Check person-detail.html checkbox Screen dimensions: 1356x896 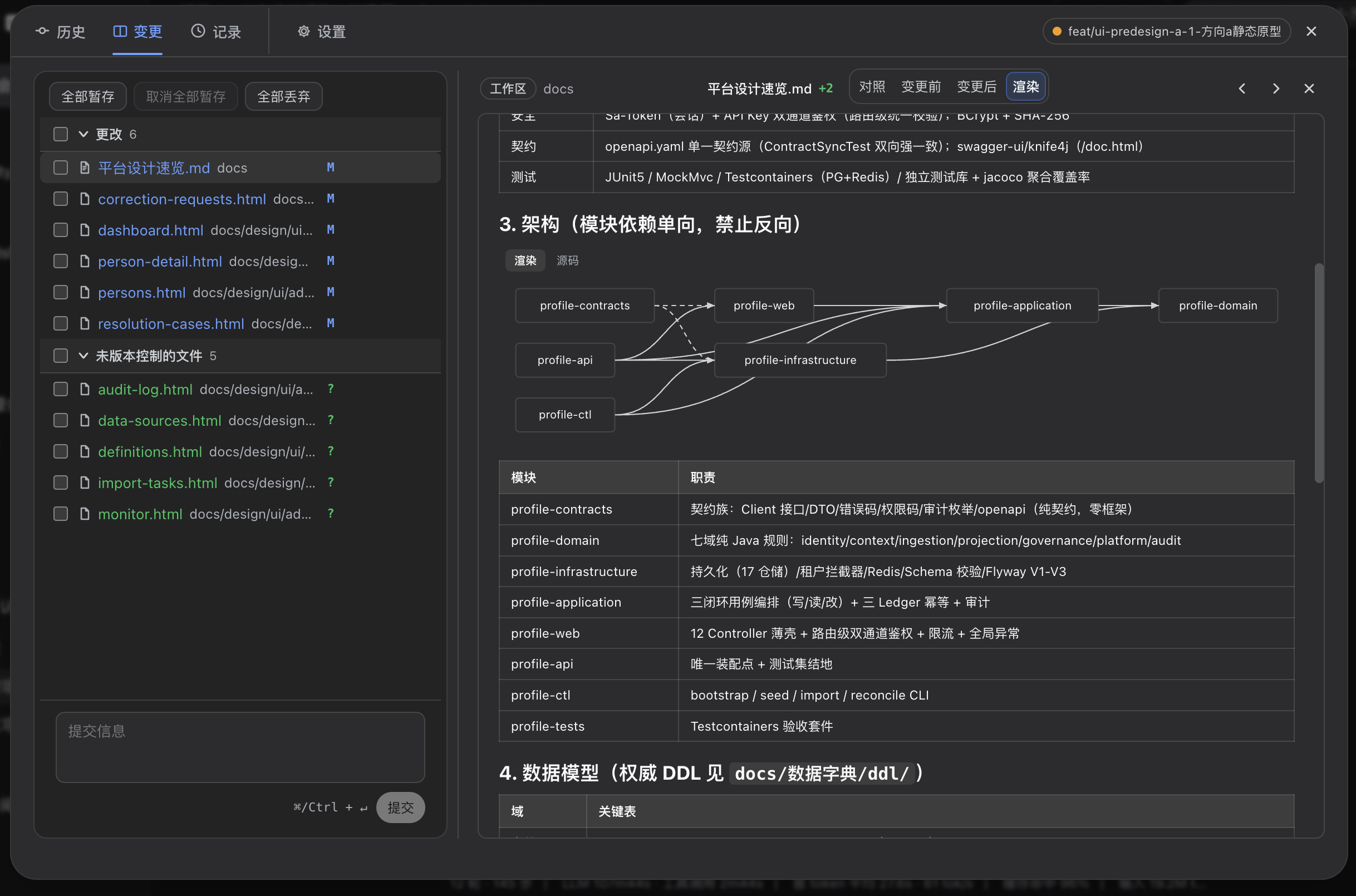tap(61, 261)
